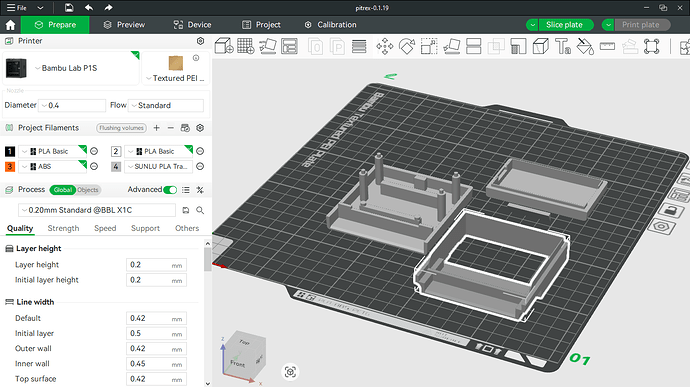The image size is (690, 387).
Task: Switch to the Preview tab
Action: (124, 25)
